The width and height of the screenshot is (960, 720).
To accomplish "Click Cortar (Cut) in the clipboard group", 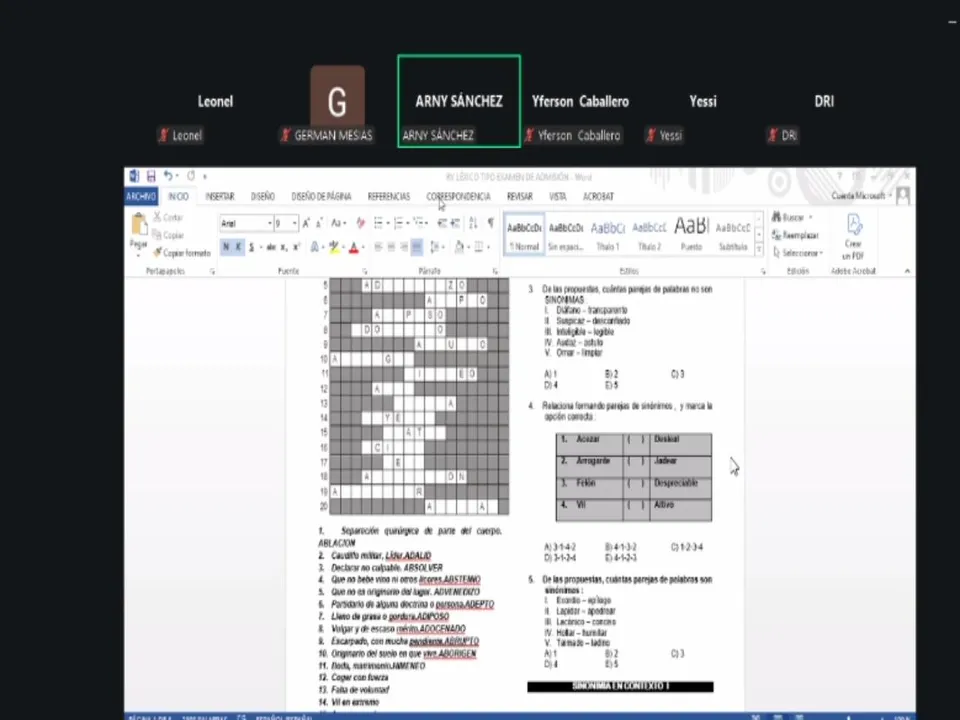I will click(x=168, y=217).
